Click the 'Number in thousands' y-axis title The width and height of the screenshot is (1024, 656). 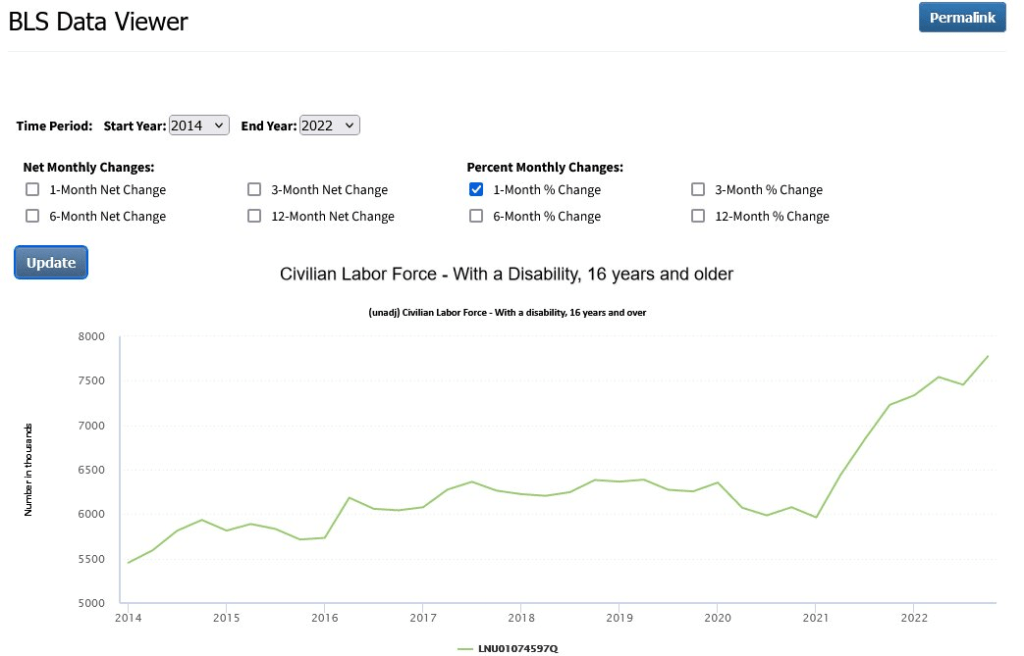(29, 469)
